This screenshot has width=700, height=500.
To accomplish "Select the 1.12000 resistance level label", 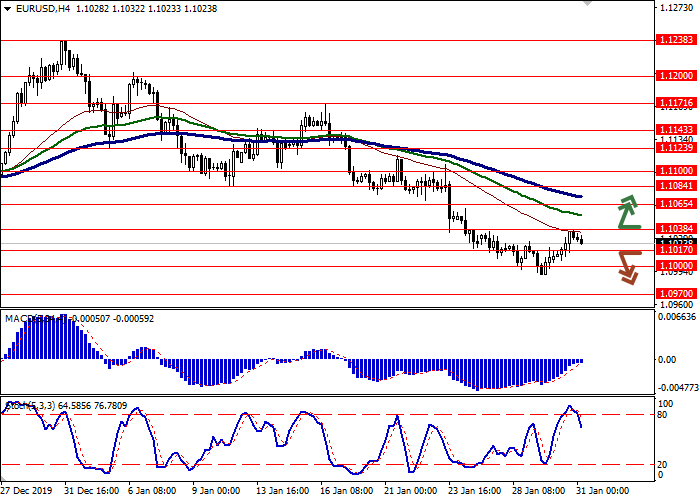I will coord(677,76).
